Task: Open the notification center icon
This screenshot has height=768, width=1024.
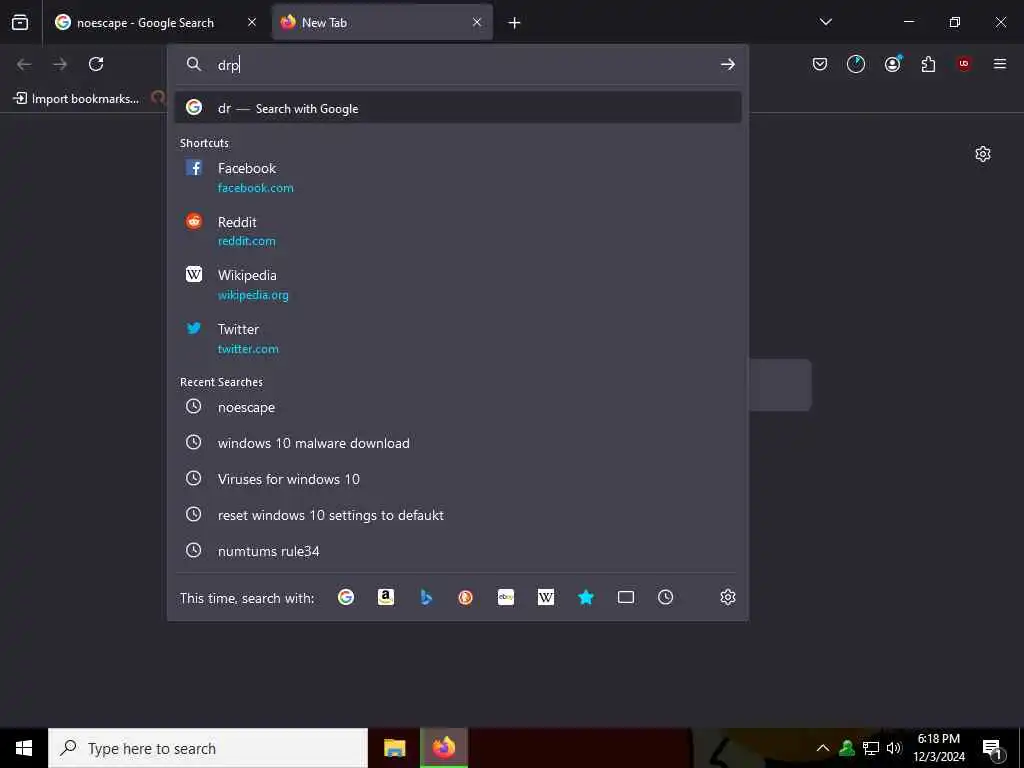Action: pos(993,748)
